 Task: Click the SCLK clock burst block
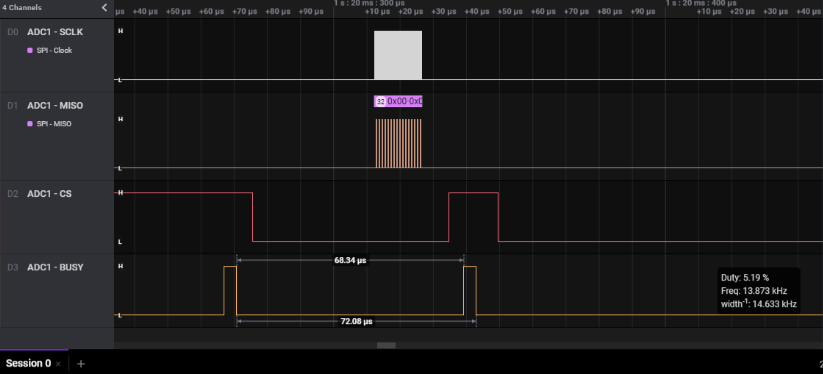pos(398,55)
